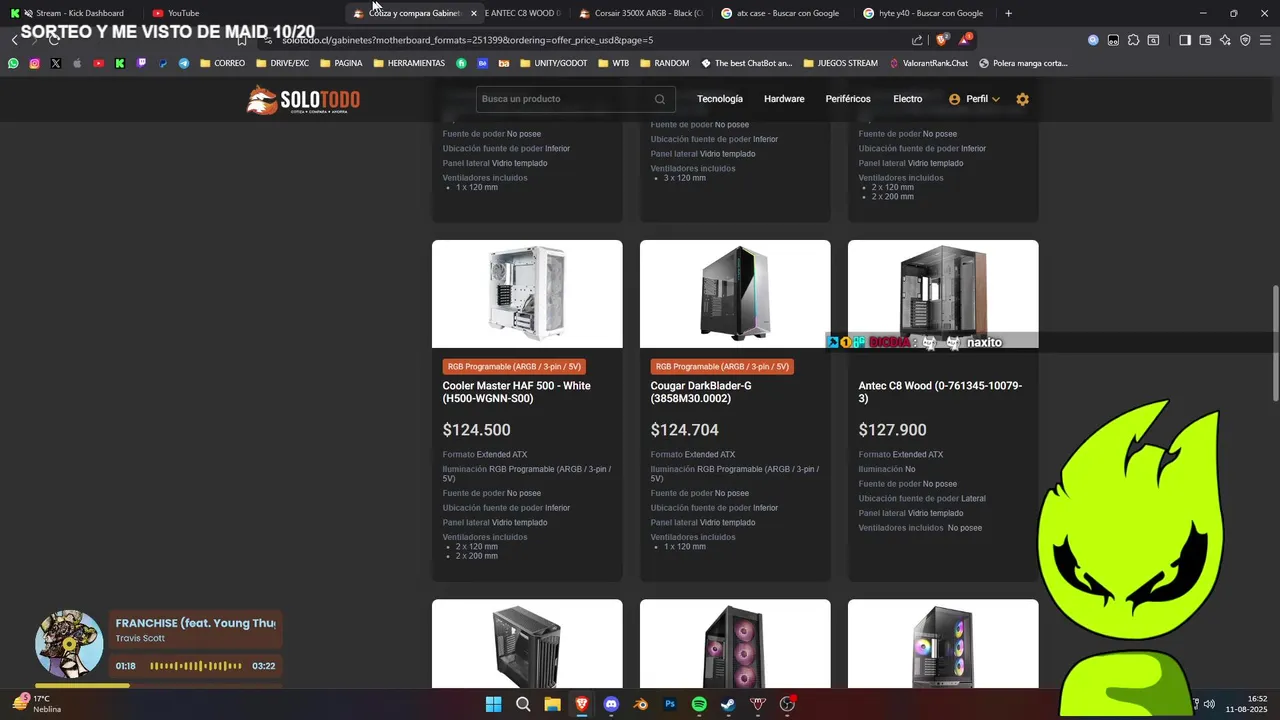This screenshot has height=720, width=1280.
Task: Click the Brave Shields lion icon
Action: pos(941,40)
